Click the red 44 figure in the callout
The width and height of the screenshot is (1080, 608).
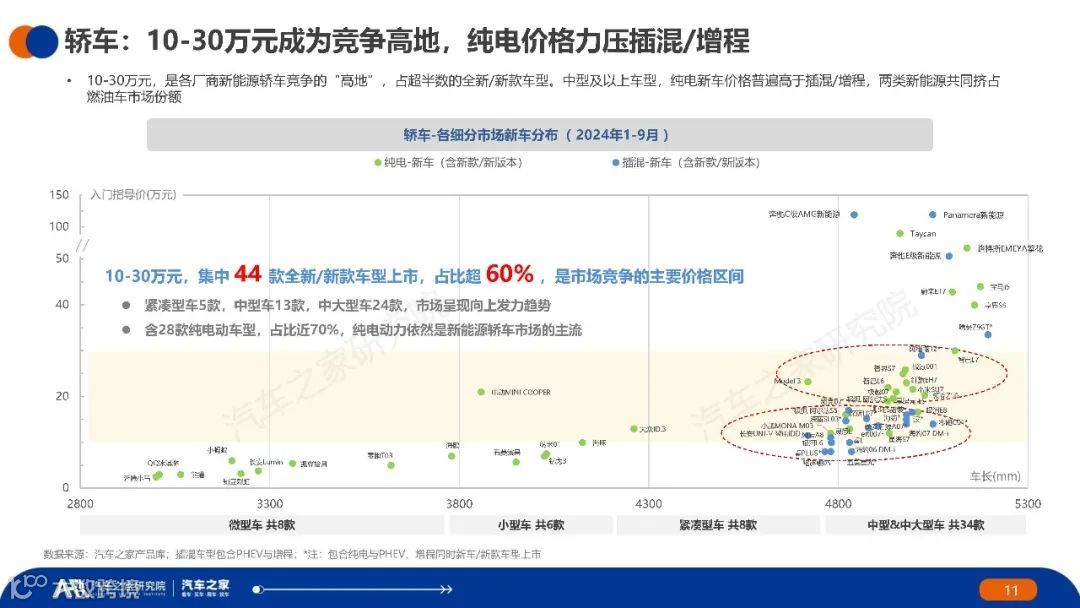click(x=248, y=274)
